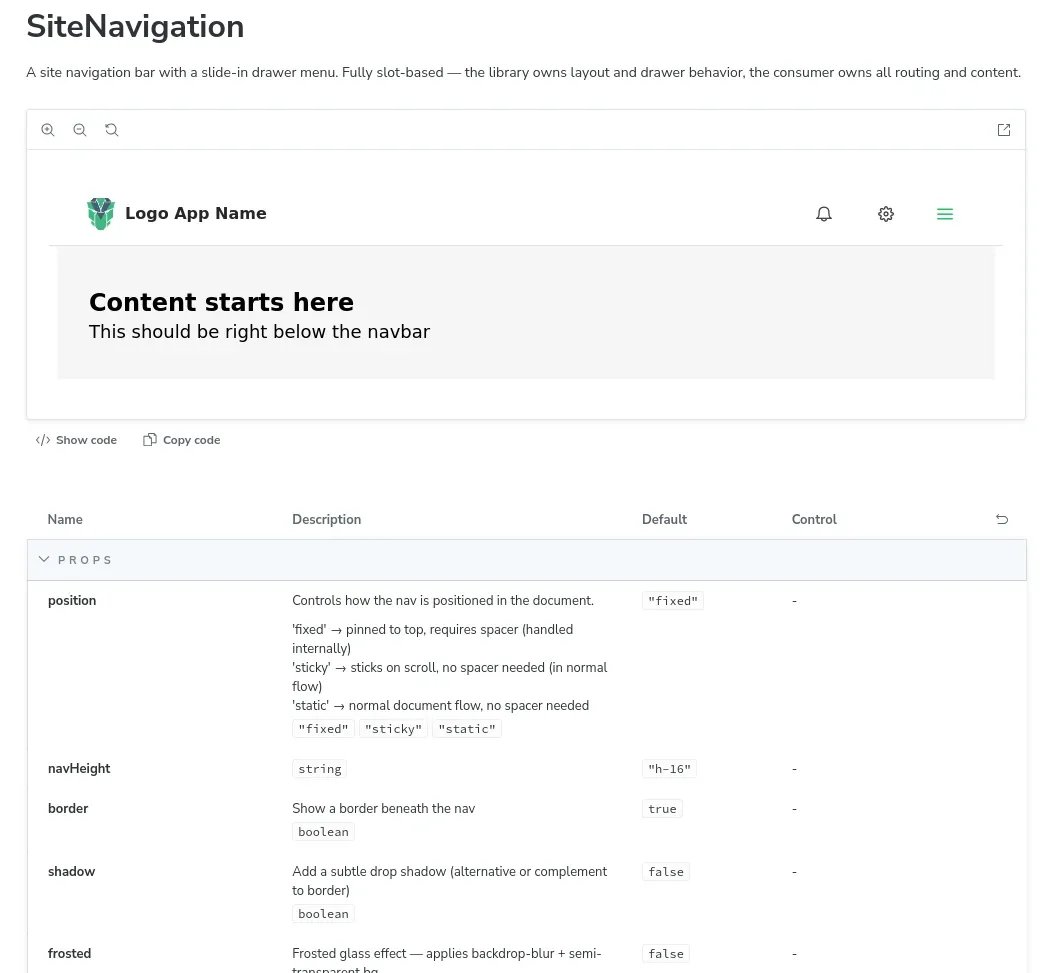Click 'Show a border beneath the nav' description

[384, 808]
